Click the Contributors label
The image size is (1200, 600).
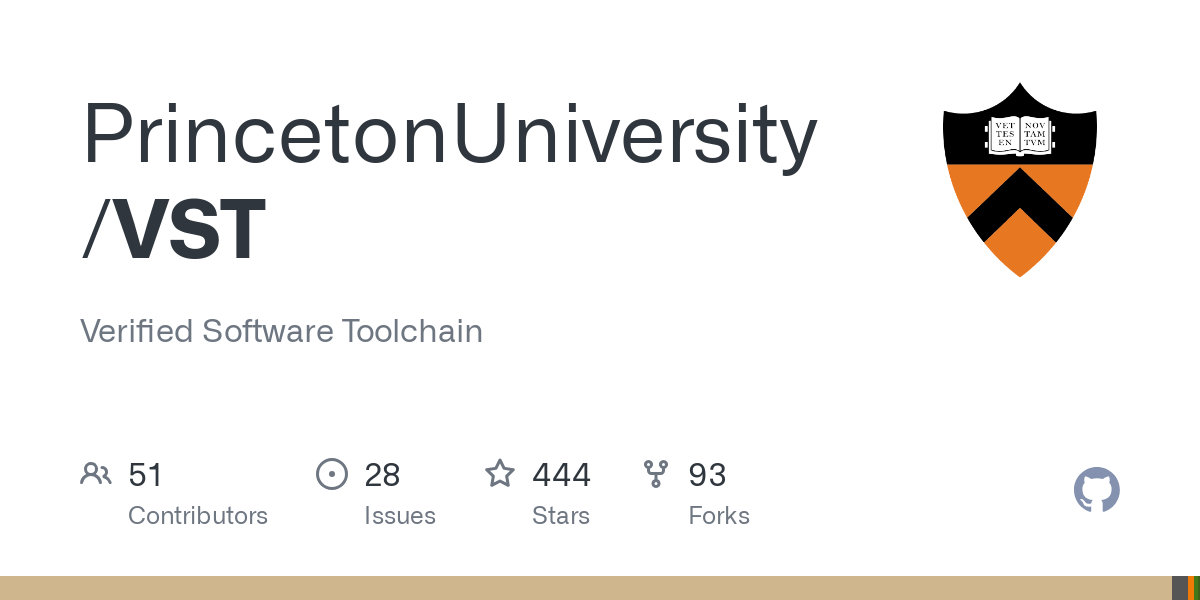198,516
